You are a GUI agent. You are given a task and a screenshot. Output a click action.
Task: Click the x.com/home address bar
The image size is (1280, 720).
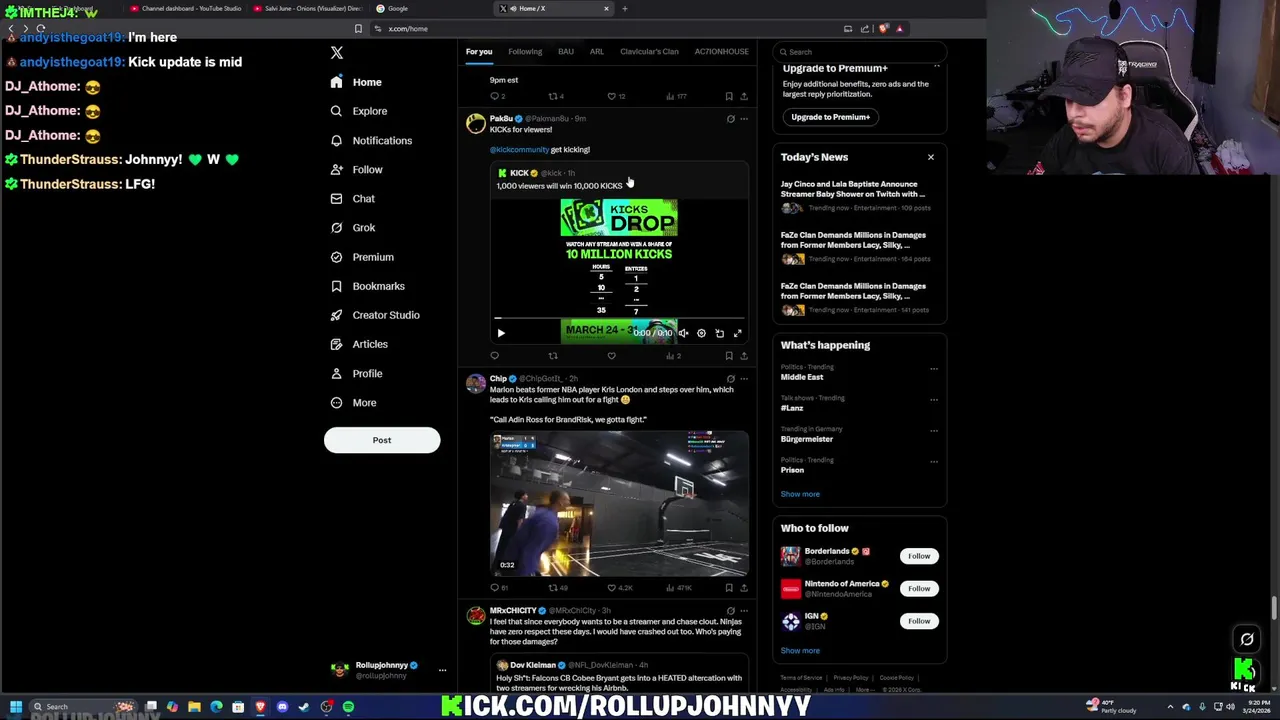610,29
